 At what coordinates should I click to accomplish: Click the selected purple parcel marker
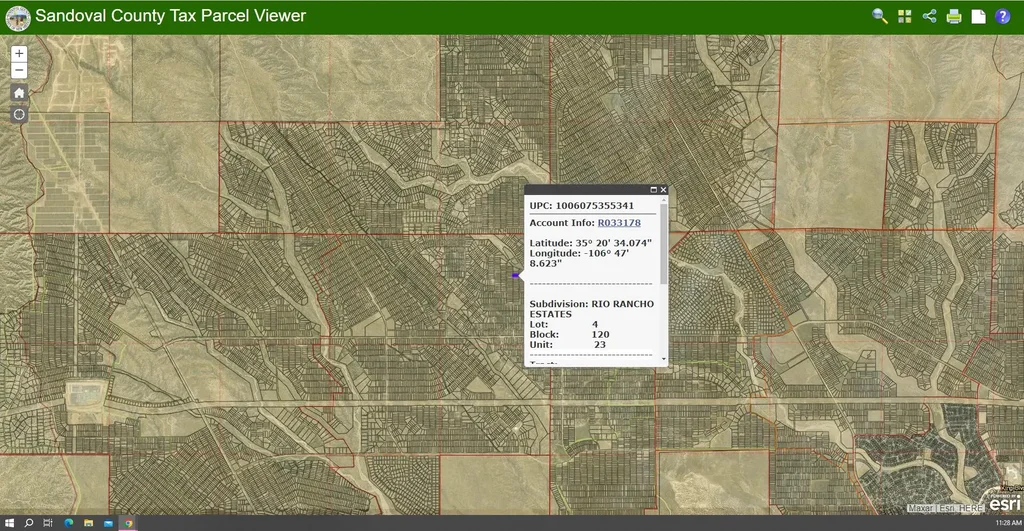coord(515,275)
